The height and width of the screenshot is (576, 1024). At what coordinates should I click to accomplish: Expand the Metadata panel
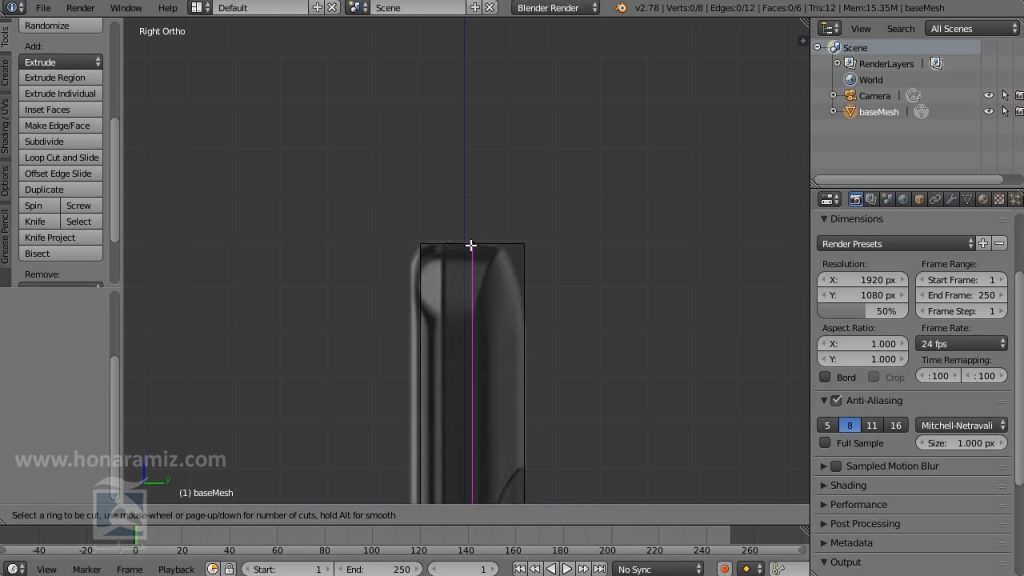tap(824, 543)
